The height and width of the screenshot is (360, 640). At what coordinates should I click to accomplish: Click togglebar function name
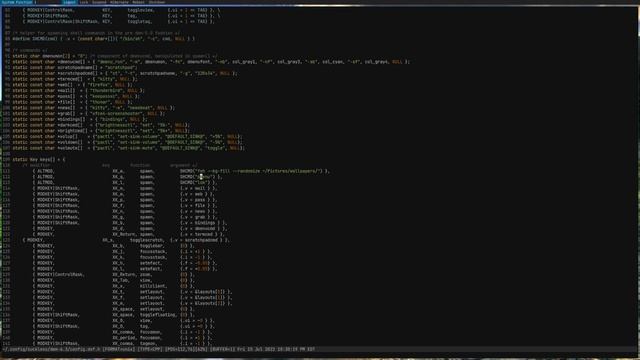click(x=152, y=246)
